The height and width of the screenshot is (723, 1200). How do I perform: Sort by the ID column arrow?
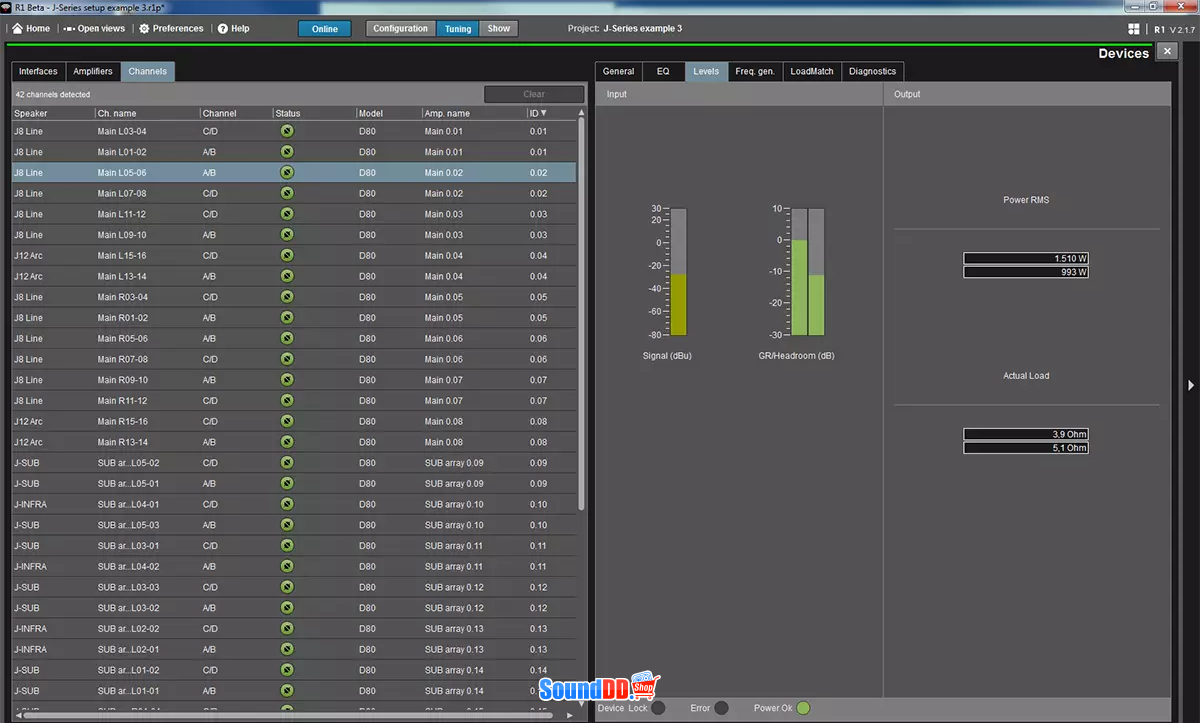click(544, 113)
